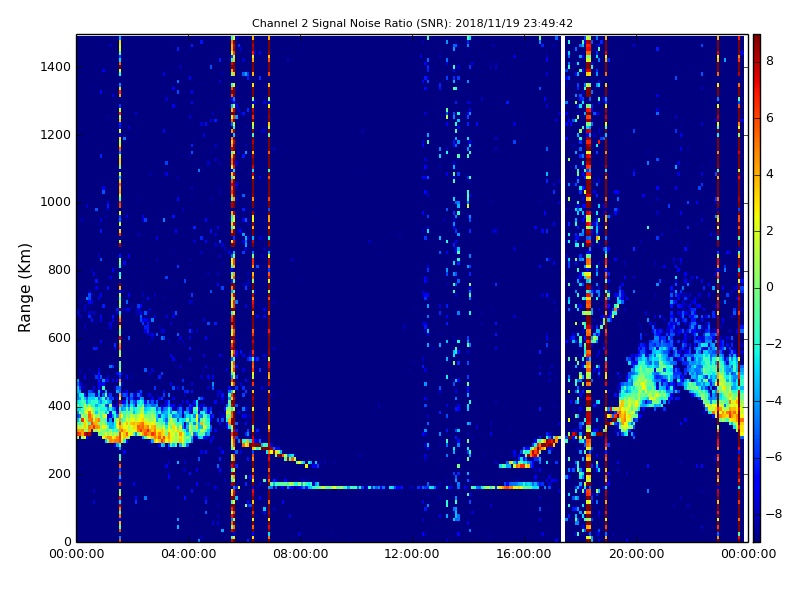Image resolution: width=800 pixels, height=600 pixels.
Task: Click the dark red top of the colorbar
Action: pos(757,43)
